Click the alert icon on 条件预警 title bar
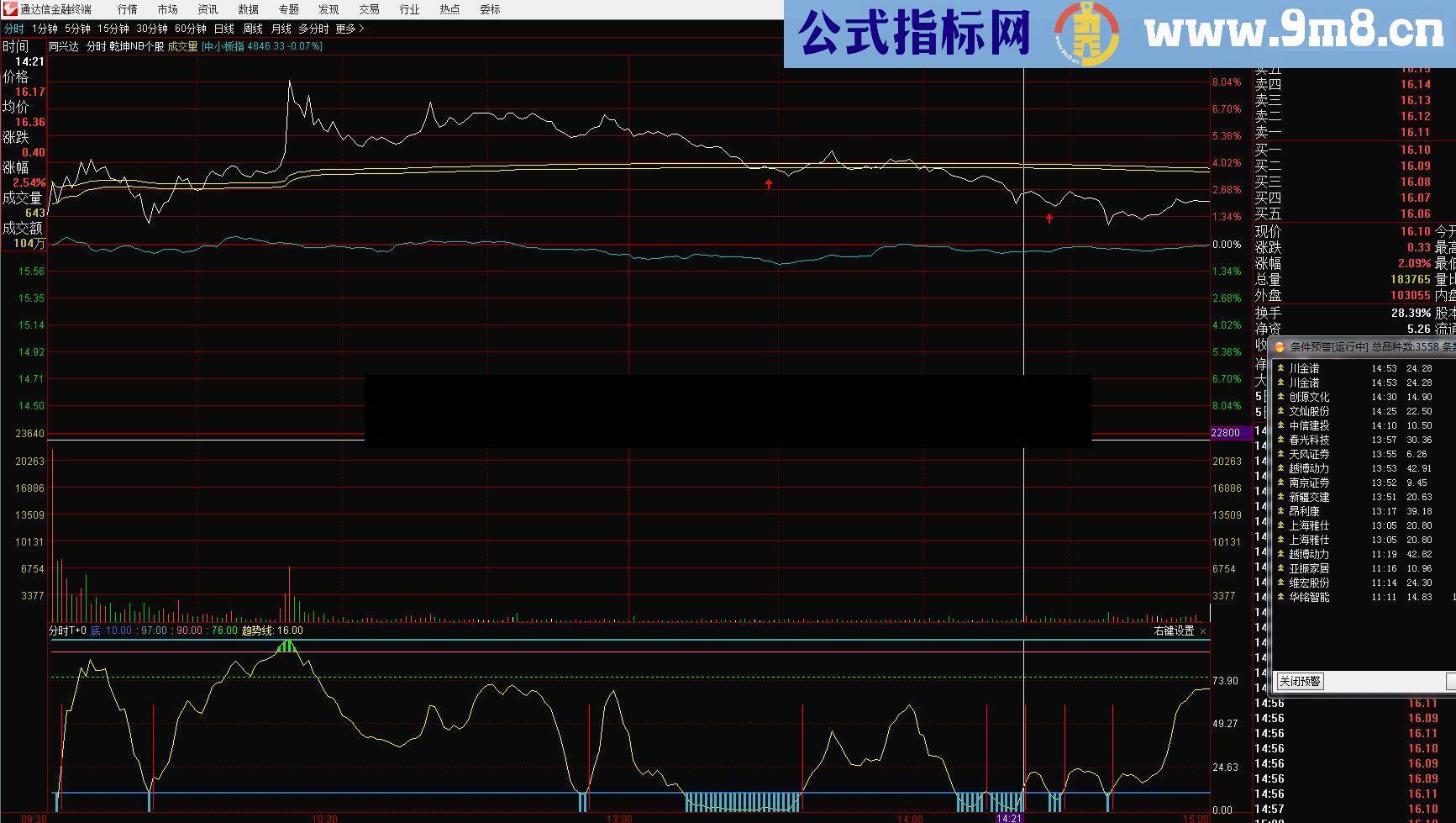This screenshot has height=823, width=1456. [x=1279, y=346]
